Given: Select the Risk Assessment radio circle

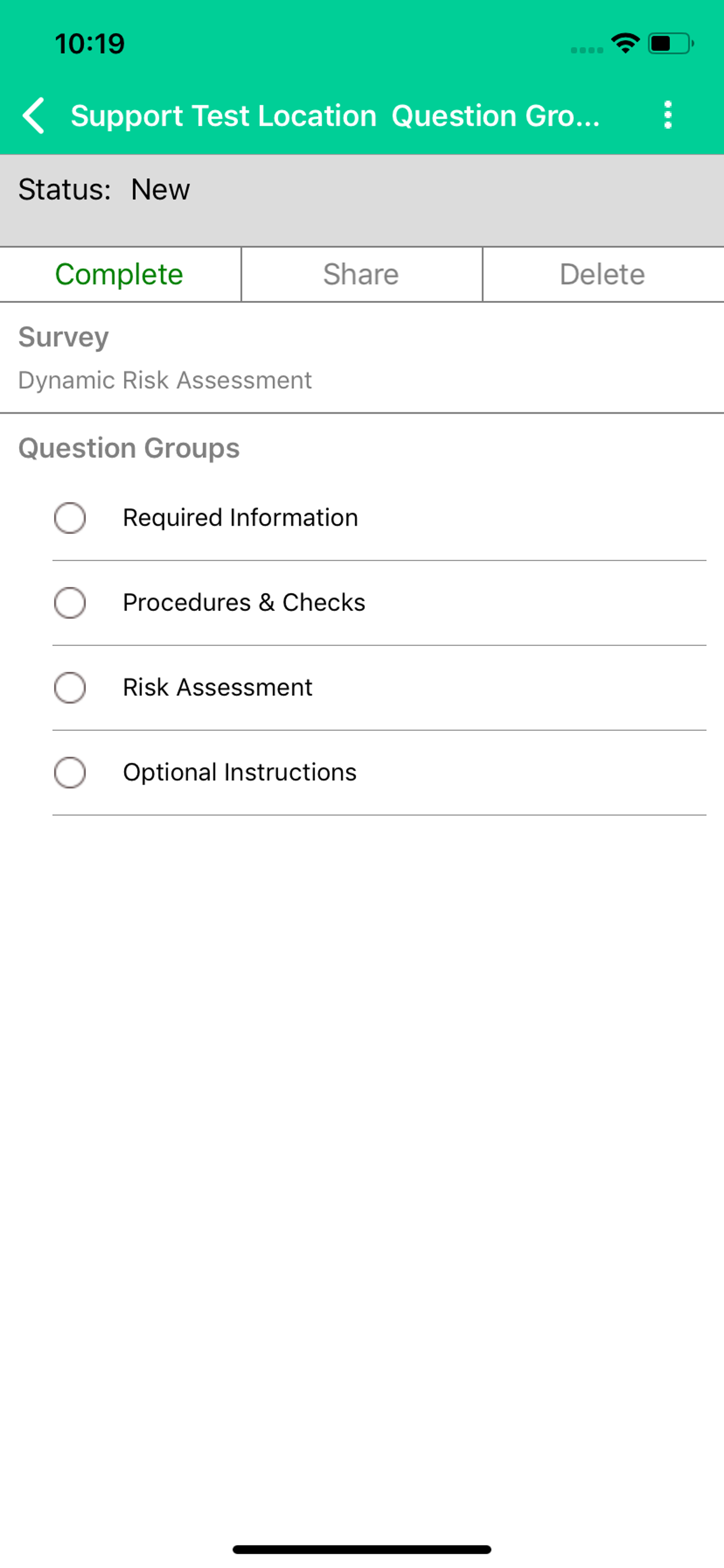Looking at the screenshot, I should tap(70, 688).
